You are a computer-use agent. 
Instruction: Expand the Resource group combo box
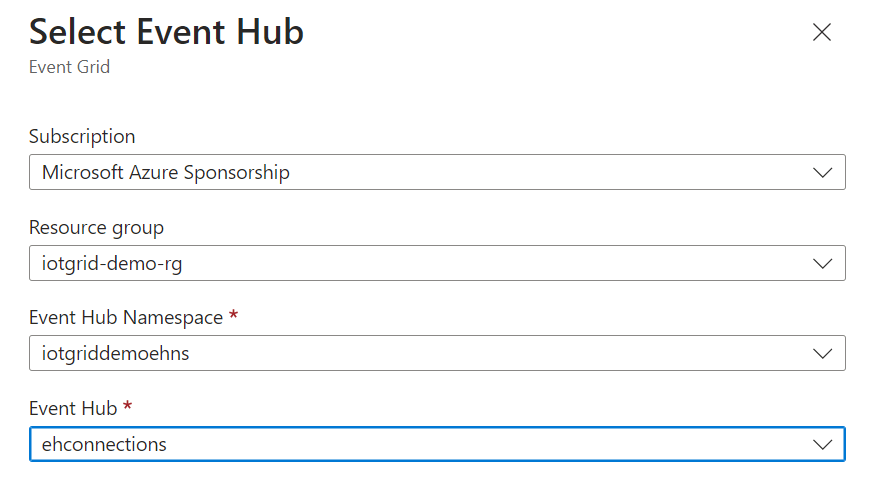click(437, 264)
